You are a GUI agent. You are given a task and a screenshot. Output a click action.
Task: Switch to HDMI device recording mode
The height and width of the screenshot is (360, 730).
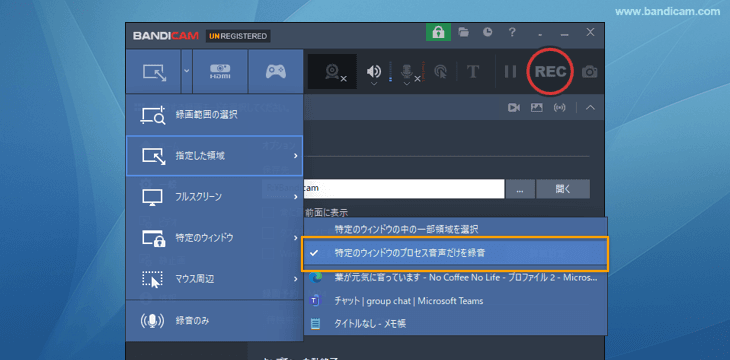(x=220, y=72)
